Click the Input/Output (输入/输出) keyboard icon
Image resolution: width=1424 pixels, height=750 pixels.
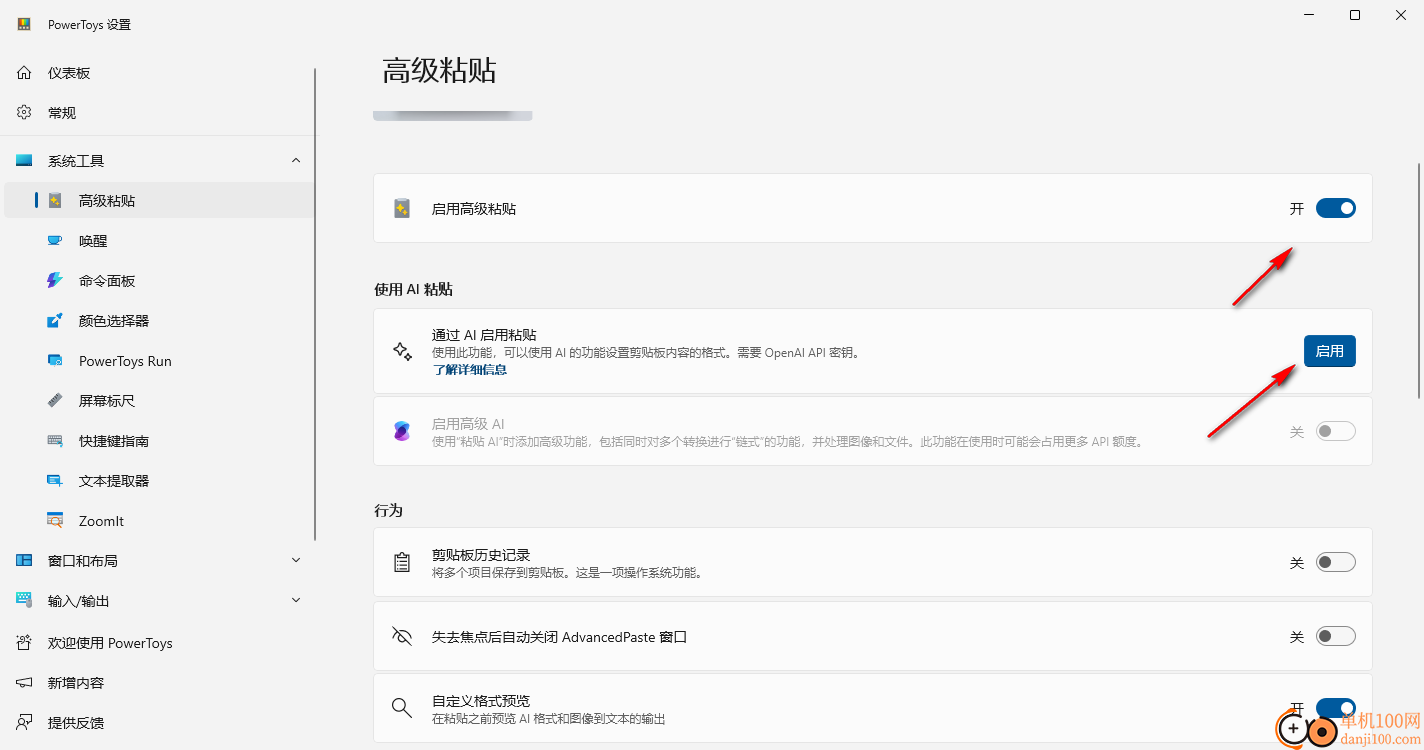click(24, 601)
